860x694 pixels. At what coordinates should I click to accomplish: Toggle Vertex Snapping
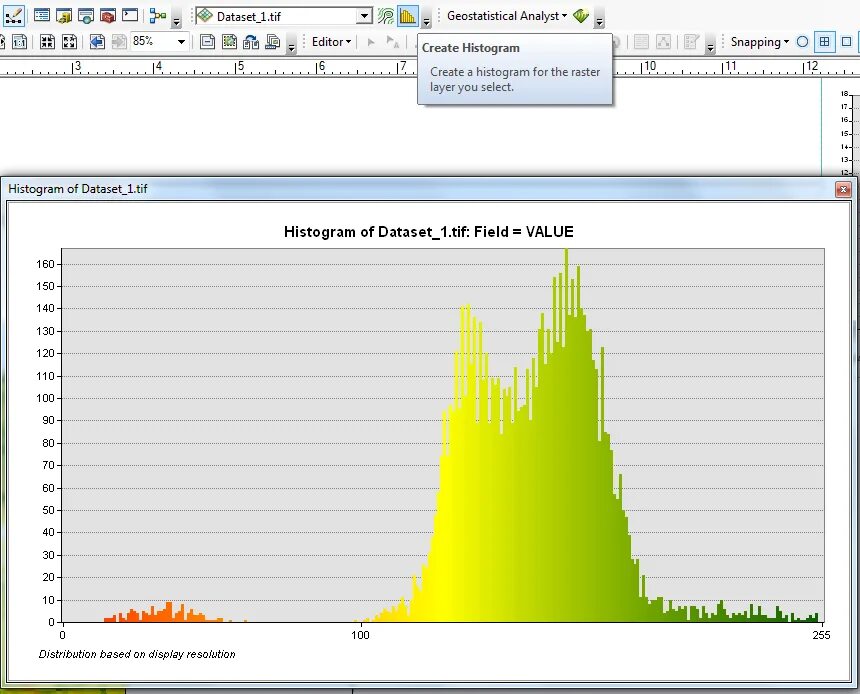pos(846,42)
